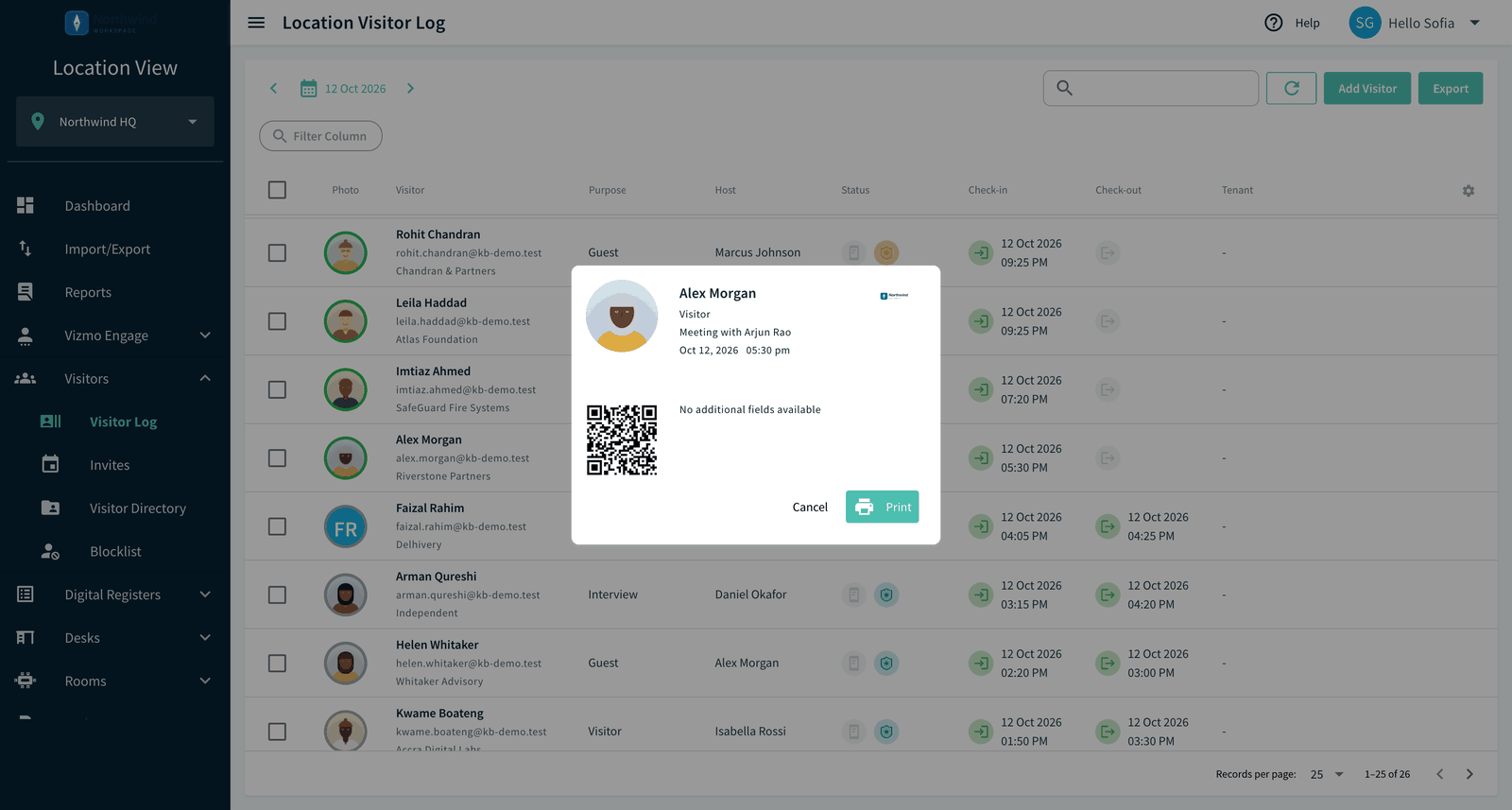Select all rows with header checkbox
1512x810 pixels.
(x=277, y=190)
